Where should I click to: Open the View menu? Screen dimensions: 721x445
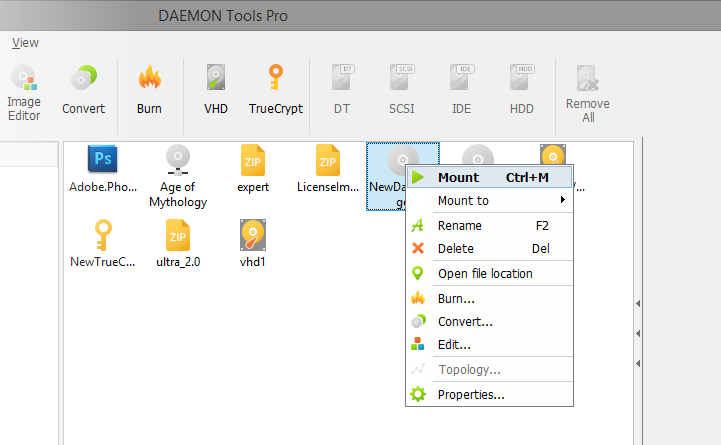[x=25, y=43]
